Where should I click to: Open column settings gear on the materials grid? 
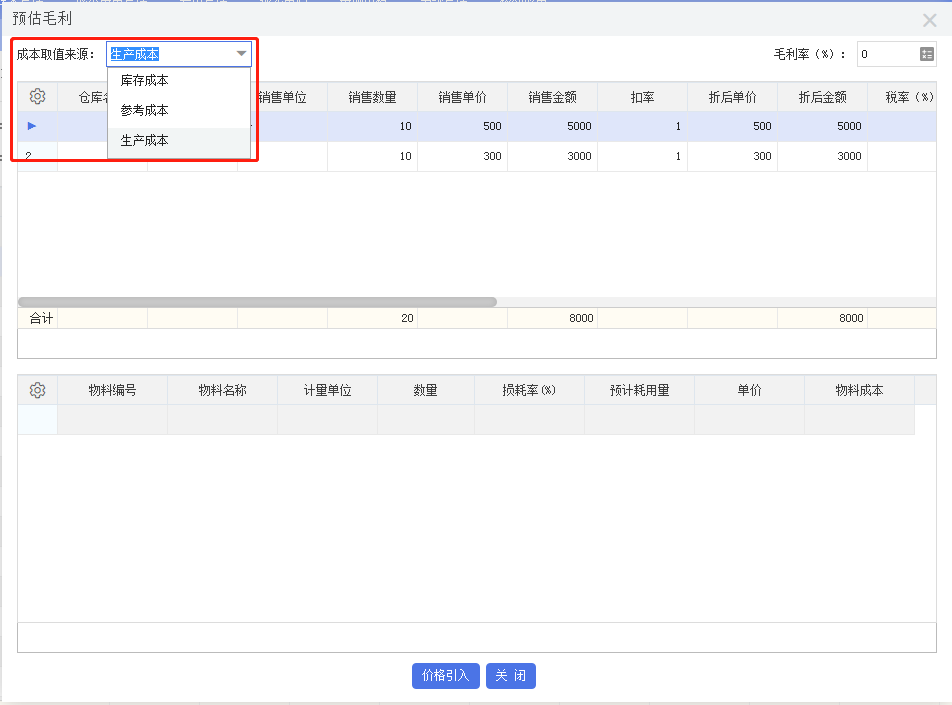tap(37, 389)
